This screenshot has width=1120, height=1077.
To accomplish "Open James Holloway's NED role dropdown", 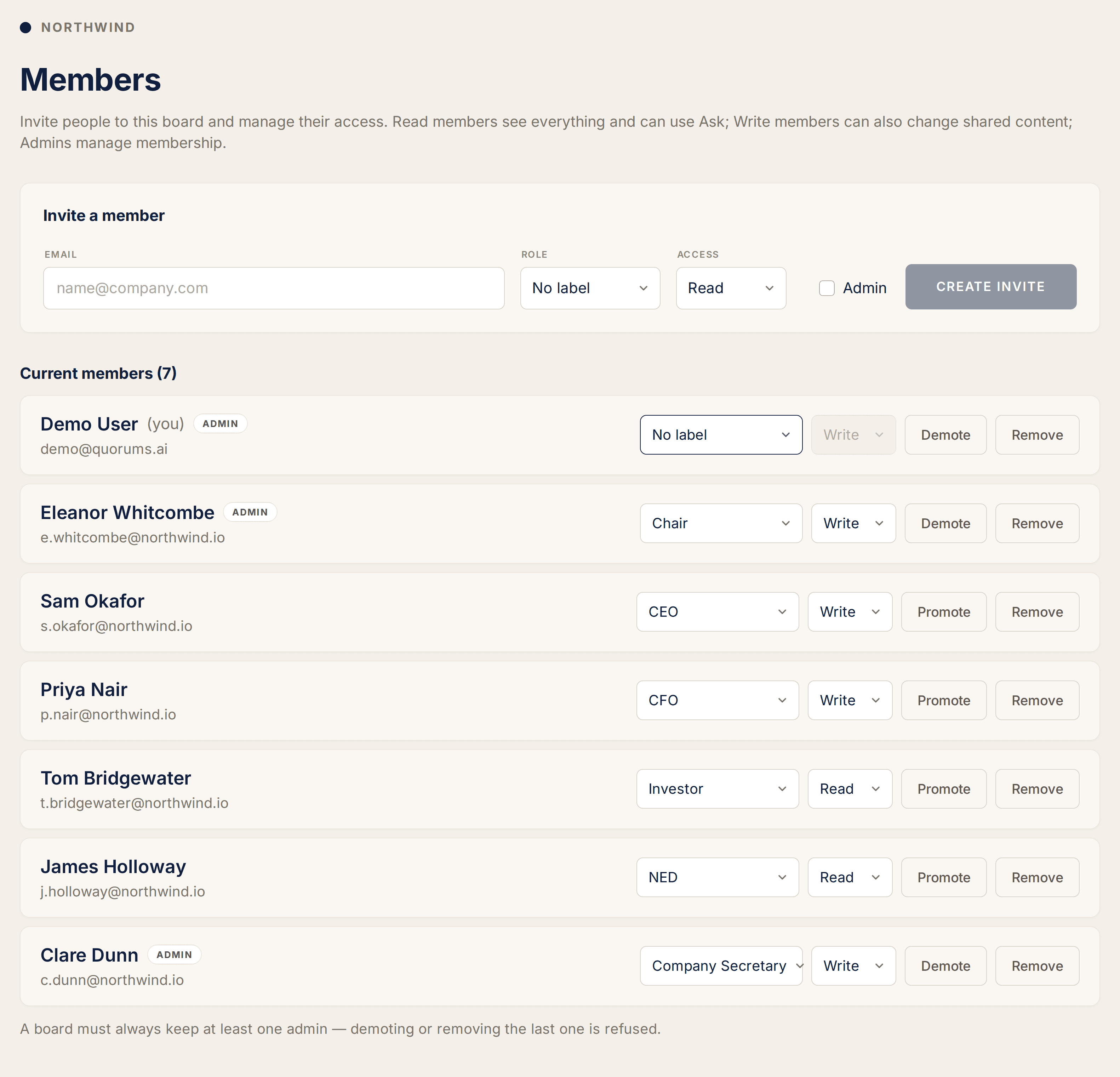I will (718, 877).
